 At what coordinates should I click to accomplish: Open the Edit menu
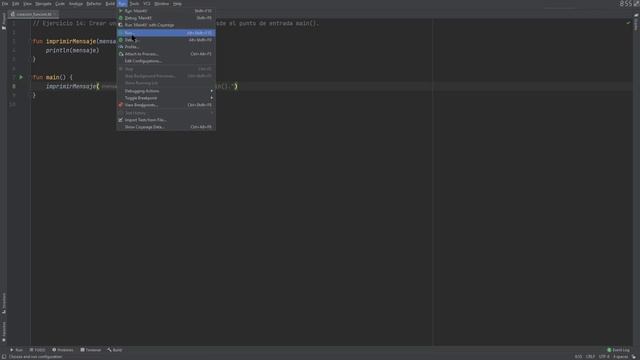16,4
